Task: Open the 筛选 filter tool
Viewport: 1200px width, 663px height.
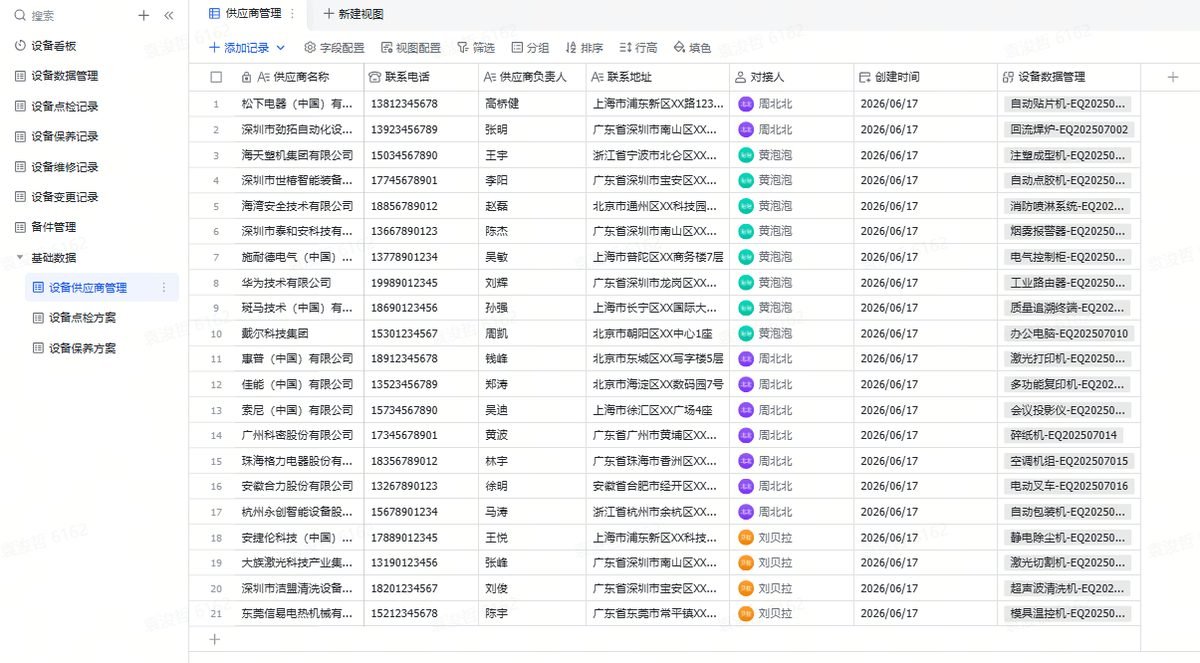Action: click(x=476, y=47)
